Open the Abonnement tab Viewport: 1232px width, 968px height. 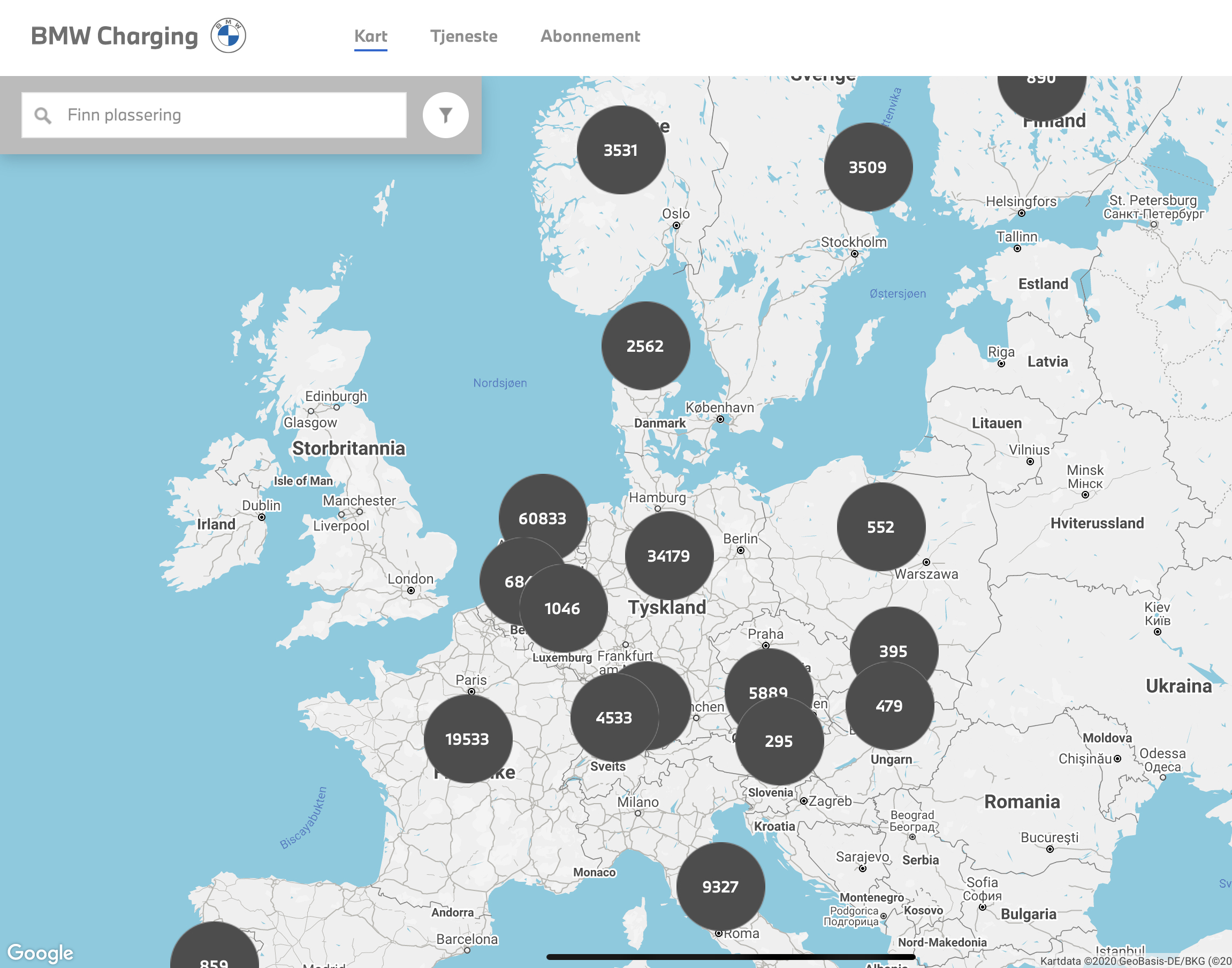(590, 36)
